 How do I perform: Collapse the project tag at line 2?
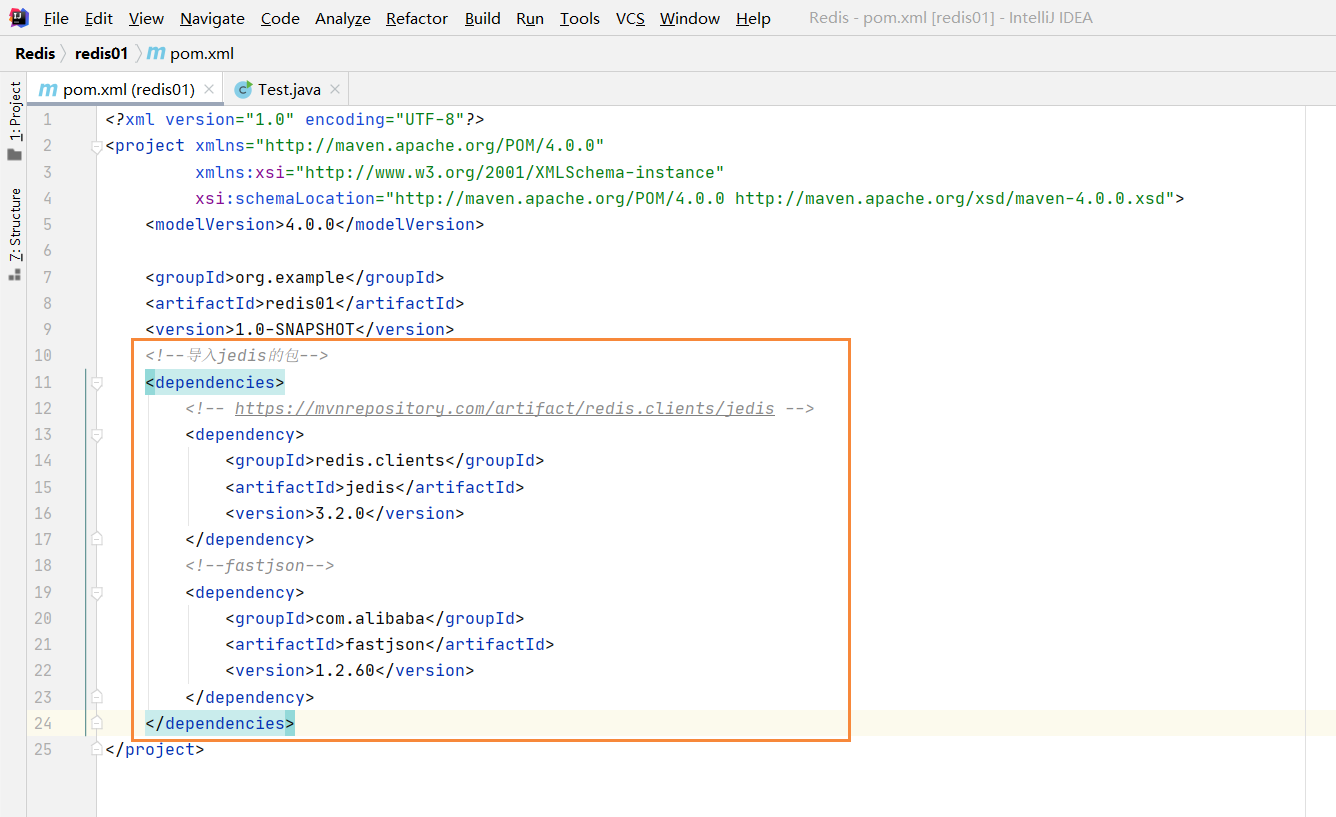coord(97,146)
